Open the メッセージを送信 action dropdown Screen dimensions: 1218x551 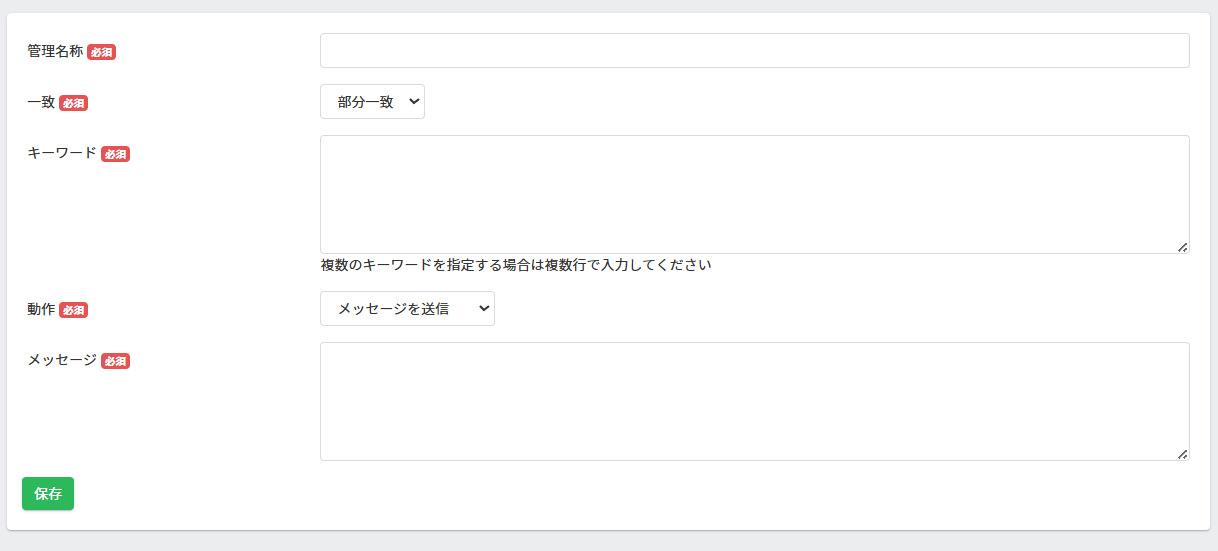point(407,309)
